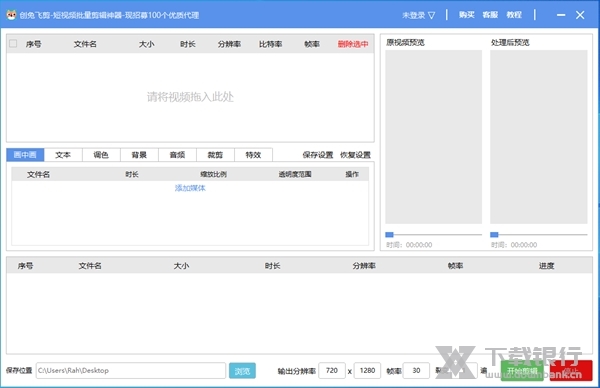Click the processed video preview seek slider
Viewport: 600px width, 388px height.
538,235
